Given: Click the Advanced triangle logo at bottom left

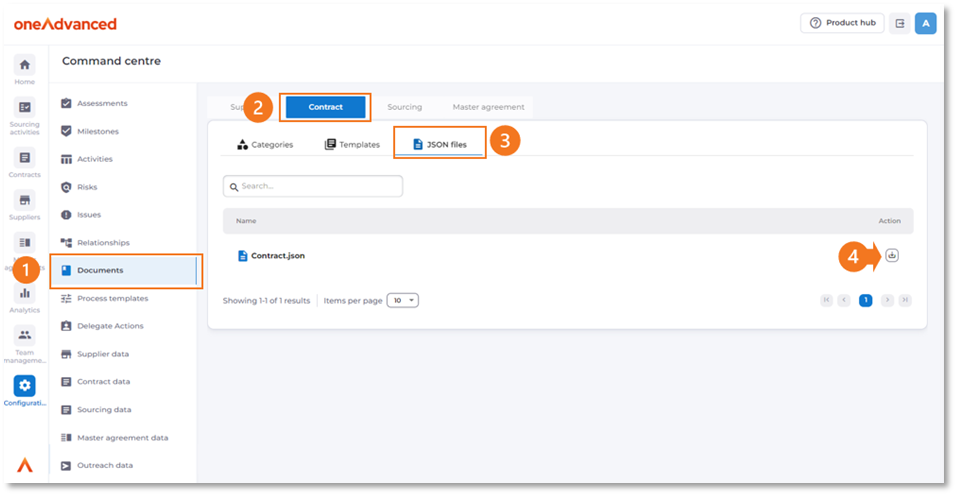Looking at the screenshot, I should 24,465.
